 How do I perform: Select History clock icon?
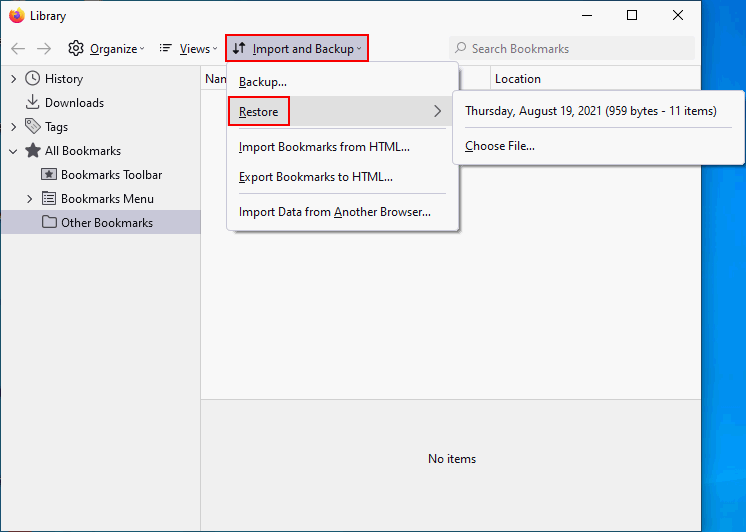(32, 78)
